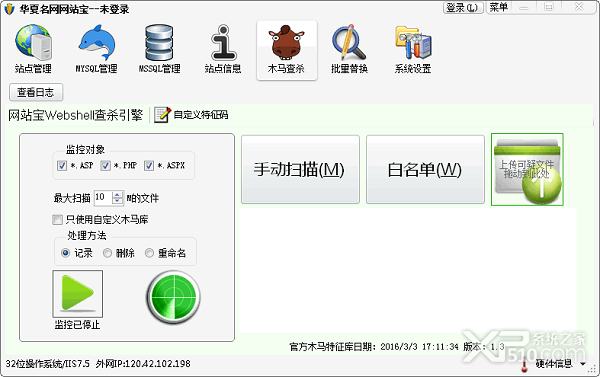Viewport: 600px width, 377px height.
Task: Open 菜单 in title bar
Action: click(499, 7)
